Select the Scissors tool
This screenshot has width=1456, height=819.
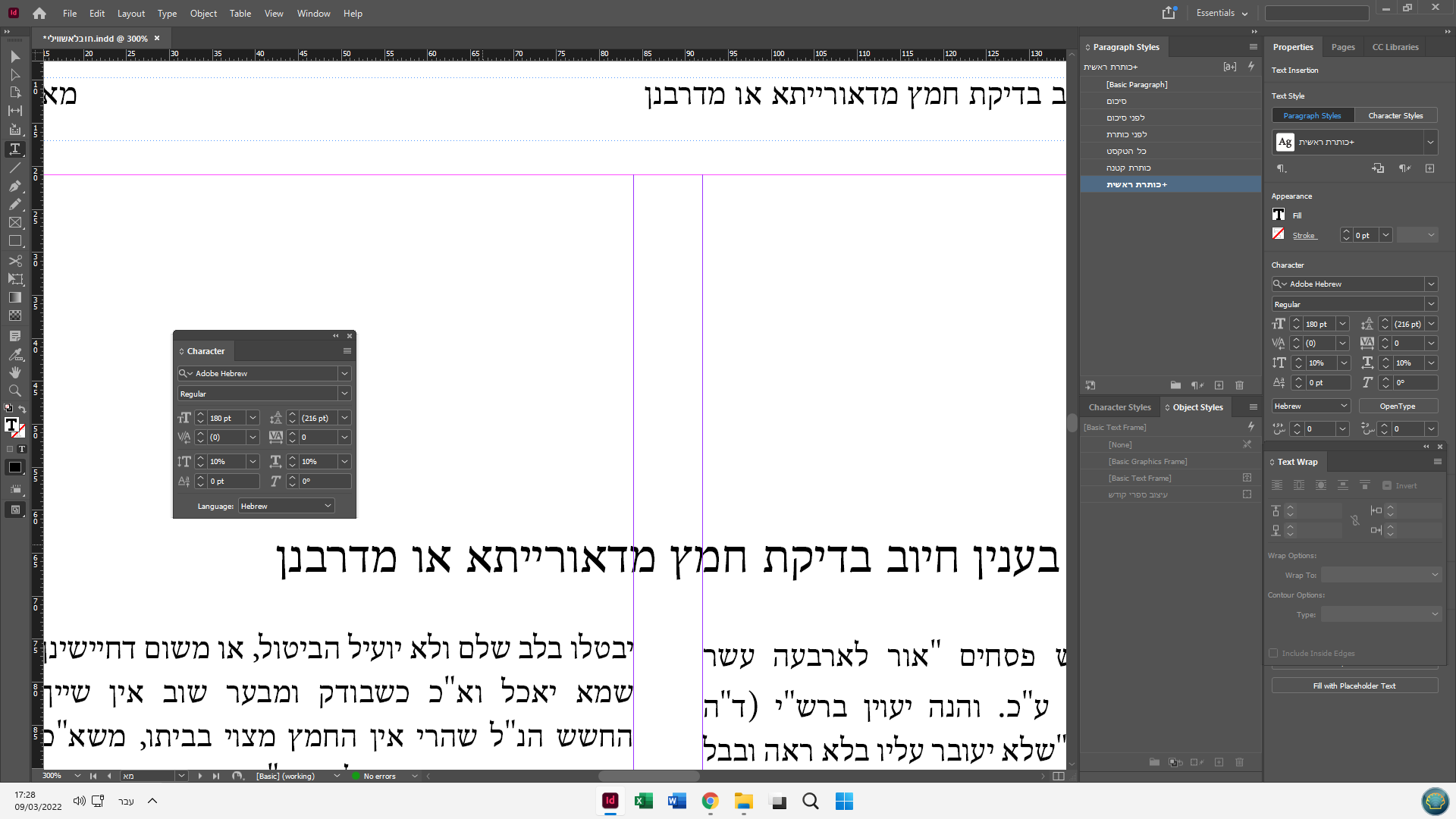[14, 260]
